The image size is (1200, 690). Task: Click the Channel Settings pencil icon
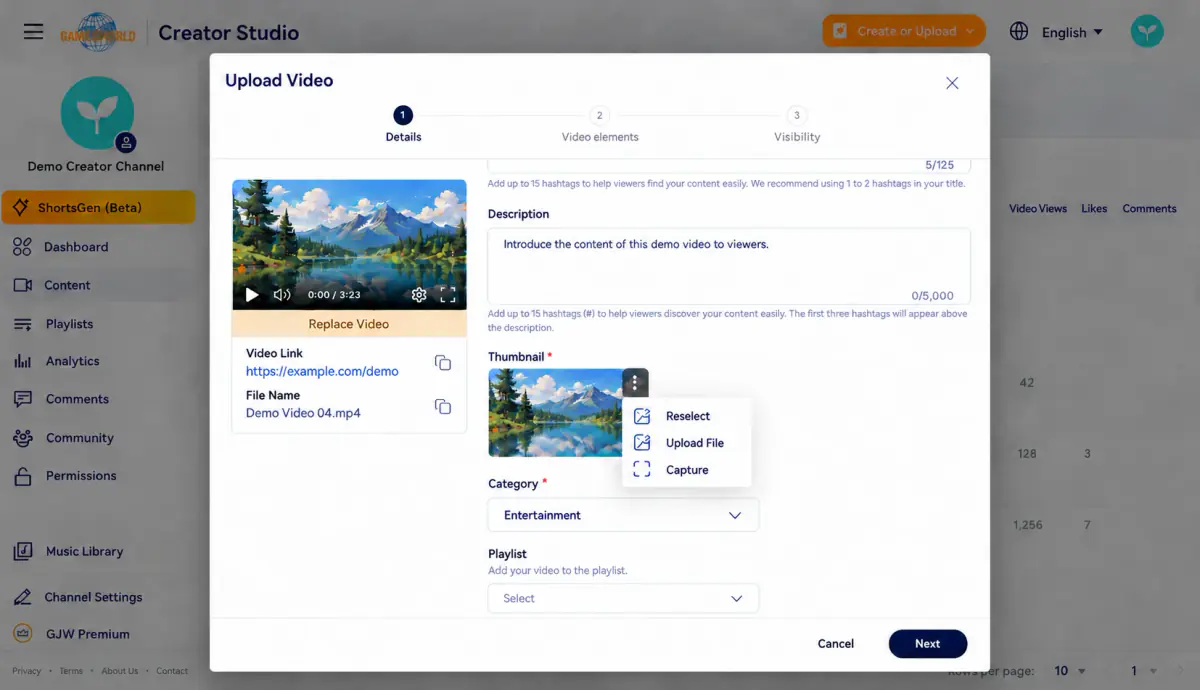(x=23, y=597)
